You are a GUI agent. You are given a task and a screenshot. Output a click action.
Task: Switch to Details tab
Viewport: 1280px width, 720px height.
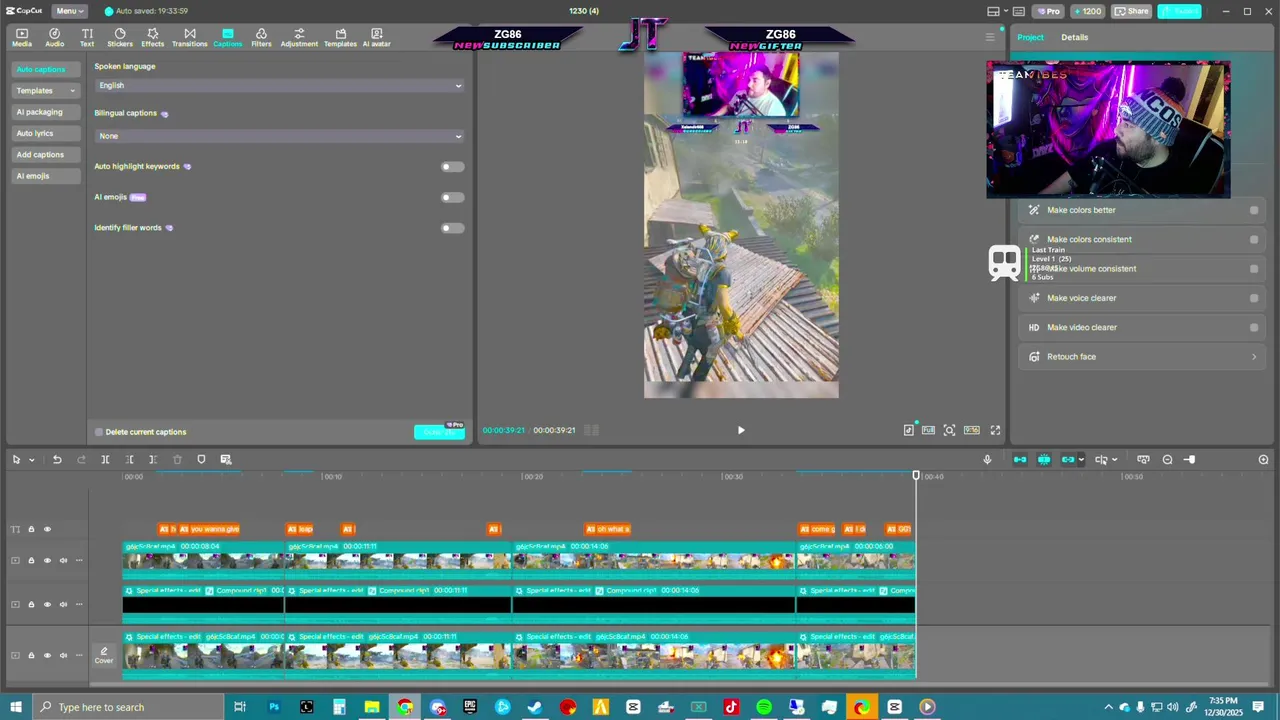click(x=1075, y=37)
